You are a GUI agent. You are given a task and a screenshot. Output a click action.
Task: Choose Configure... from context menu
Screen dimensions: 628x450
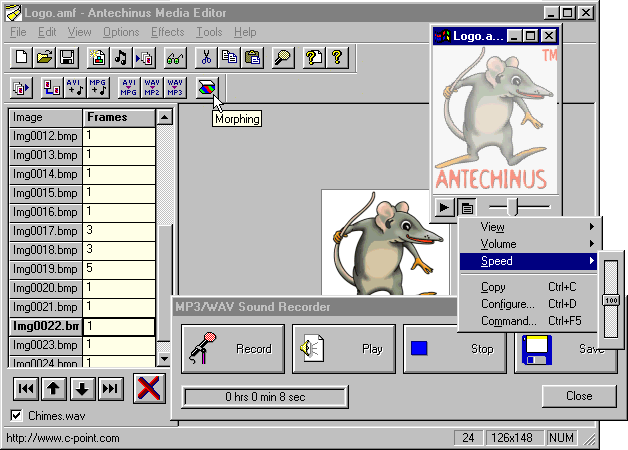click(x=528, y=304)
